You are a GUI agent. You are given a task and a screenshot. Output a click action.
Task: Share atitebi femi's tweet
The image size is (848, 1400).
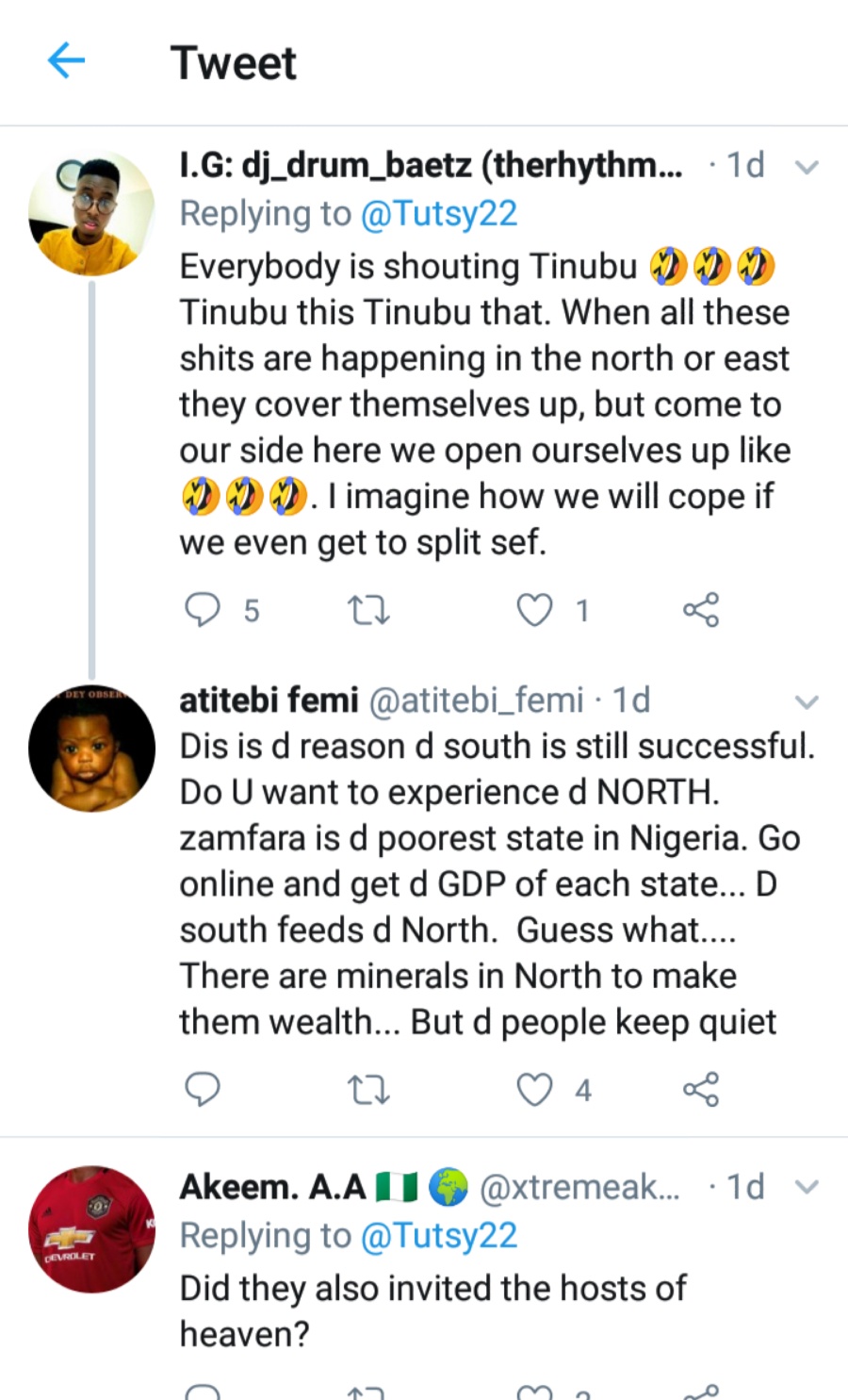(x=701, y=1089)
